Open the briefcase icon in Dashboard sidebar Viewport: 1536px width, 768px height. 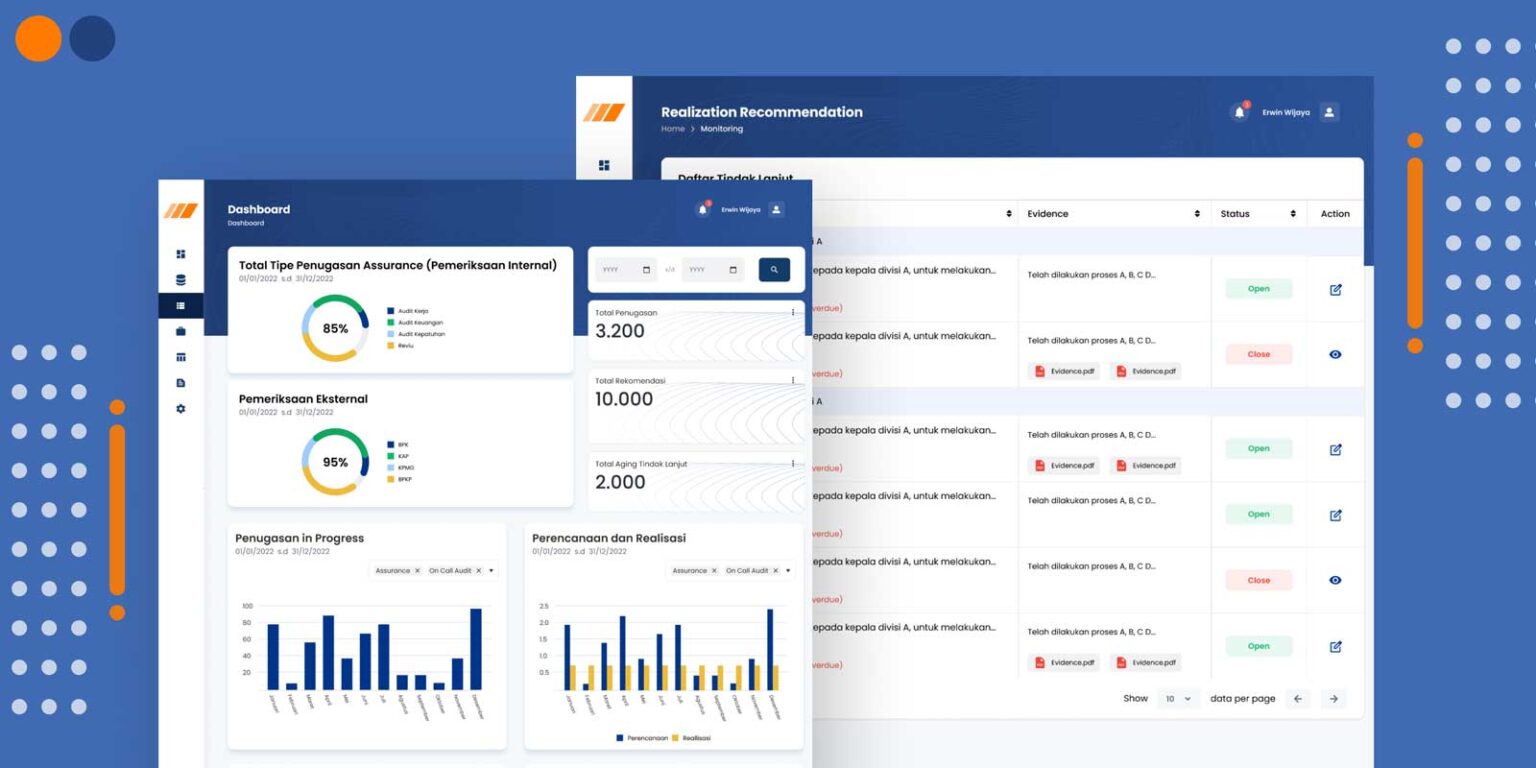tap(180, 331)
